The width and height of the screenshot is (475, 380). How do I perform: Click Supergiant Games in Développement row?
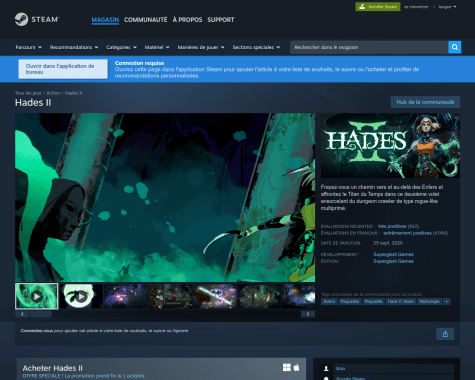pos(393,254)
